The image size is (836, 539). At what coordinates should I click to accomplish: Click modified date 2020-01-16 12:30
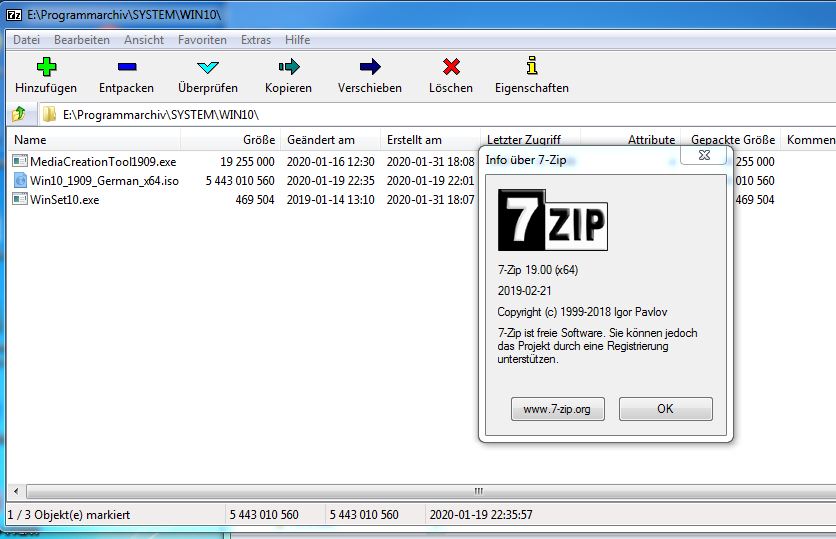(331, 162)
